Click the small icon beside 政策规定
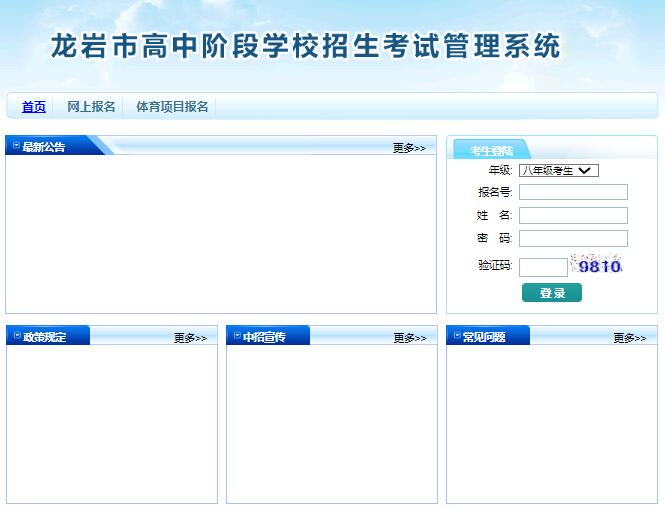665x509 pixels. [17, 336]
